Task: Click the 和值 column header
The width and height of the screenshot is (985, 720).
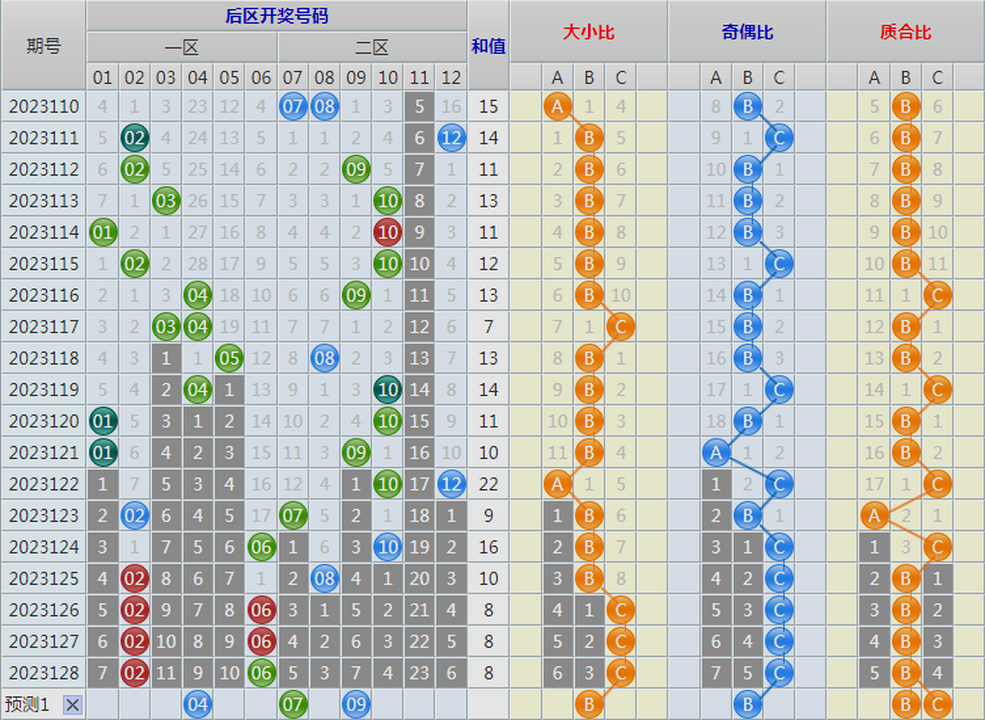Action: click(488, 45)
